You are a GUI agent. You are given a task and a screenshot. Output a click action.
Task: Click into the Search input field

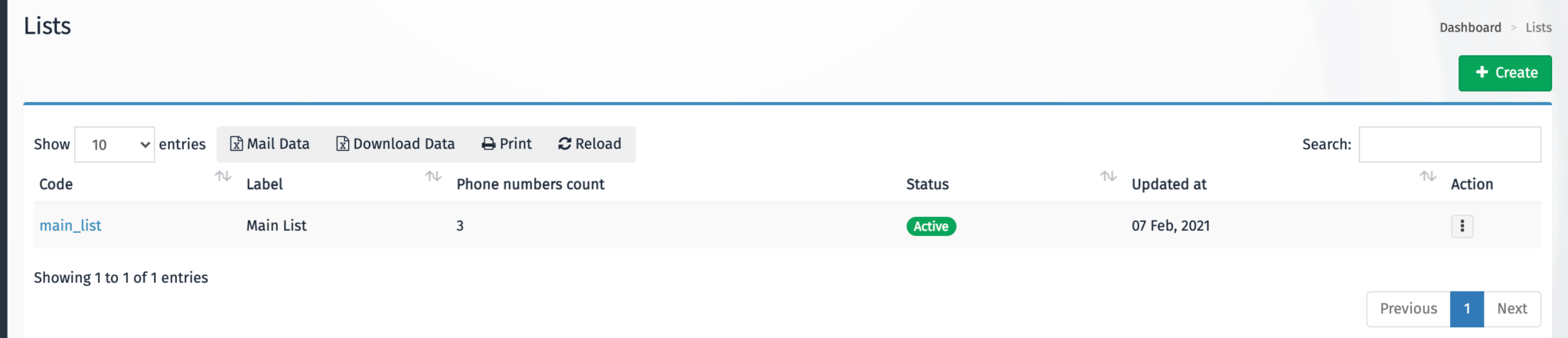[1449, 145]
